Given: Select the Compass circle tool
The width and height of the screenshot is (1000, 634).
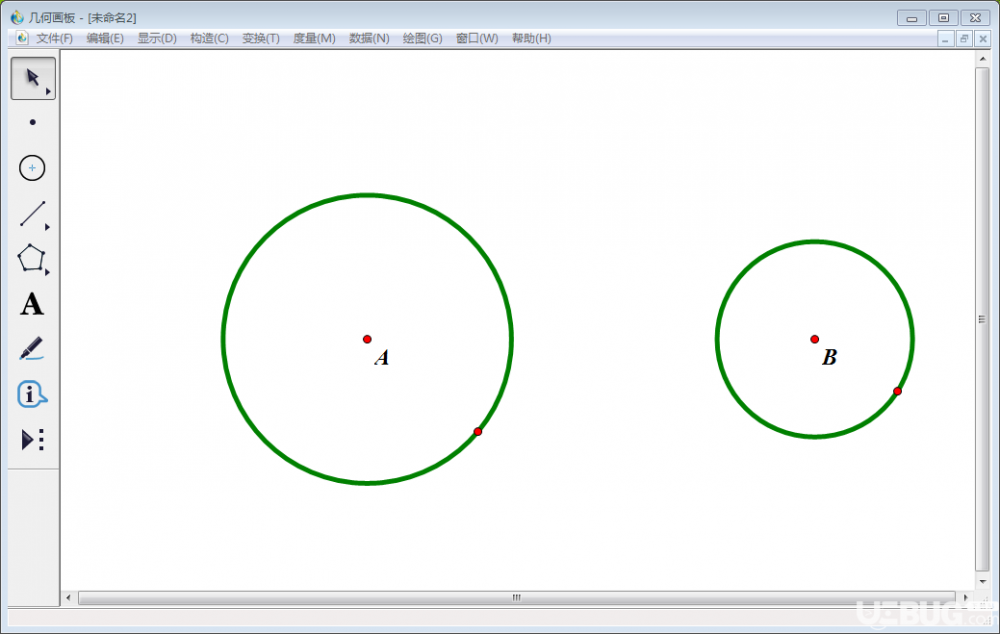Looking at the screenshot, I should [x=33, y=168].
